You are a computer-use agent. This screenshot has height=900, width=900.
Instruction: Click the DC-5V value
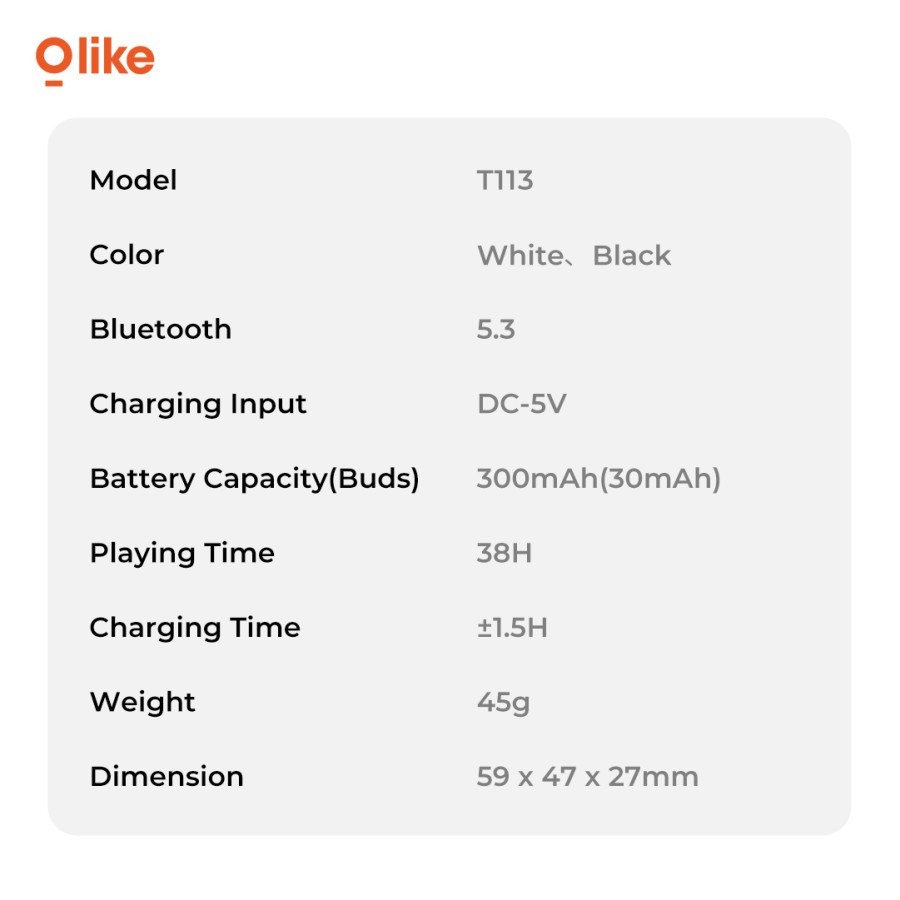[522, 404]
